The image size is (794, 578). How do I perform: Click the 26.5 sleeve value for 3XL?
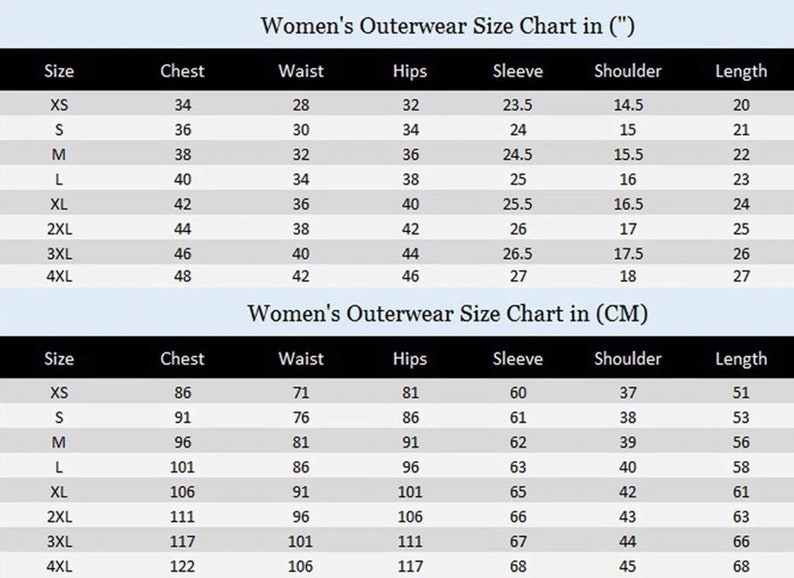[x=518, y=253]
